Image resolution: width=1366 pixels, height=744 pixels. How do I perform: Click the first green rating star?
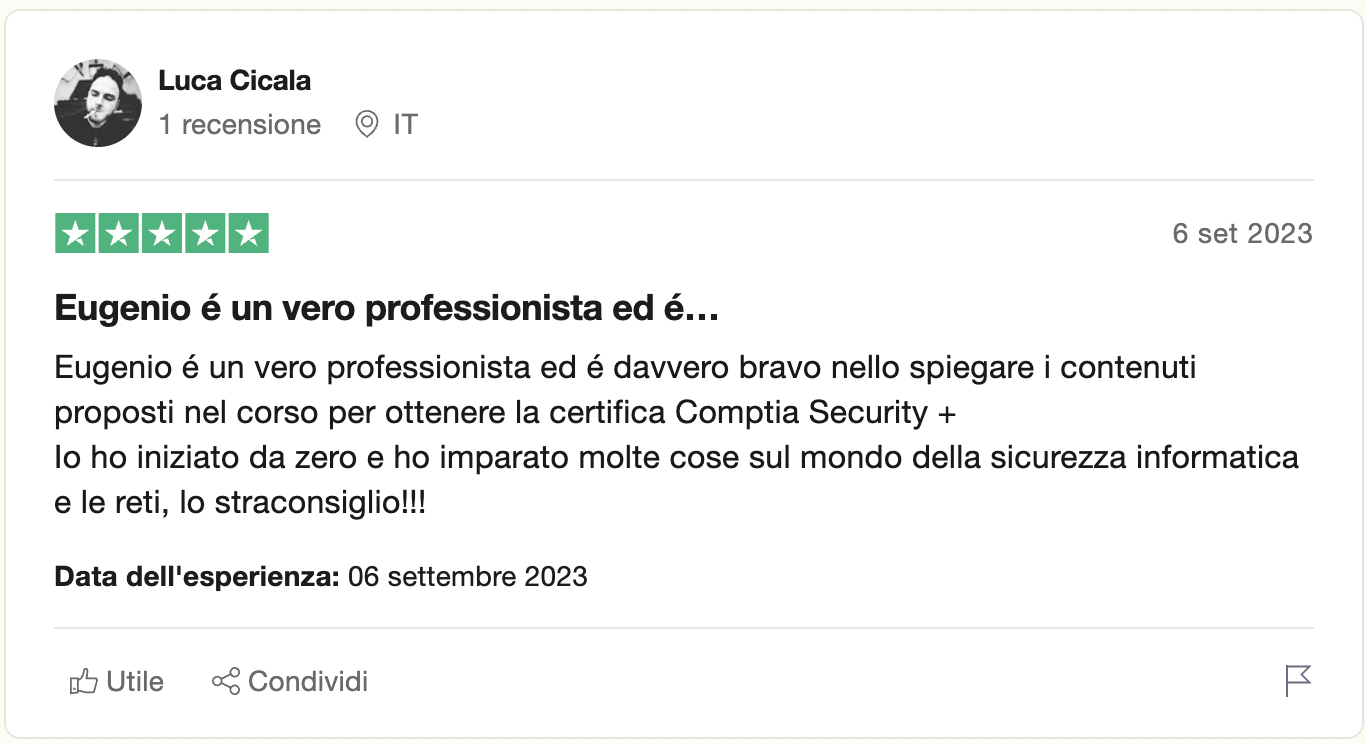pos(74,234)
